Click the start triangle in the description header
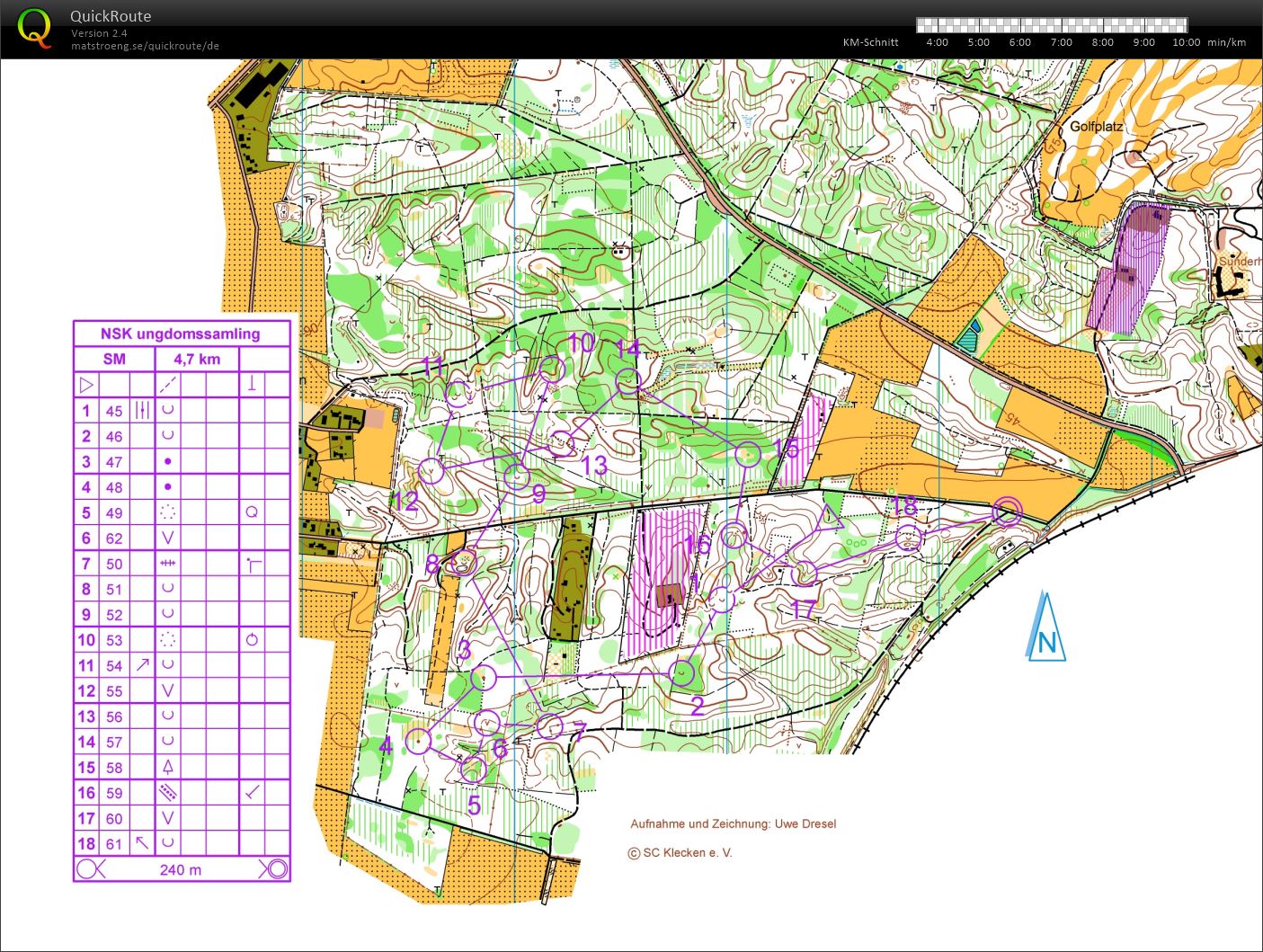The height and width of the screenshot is (952, 1263). [x=86, y=384]
